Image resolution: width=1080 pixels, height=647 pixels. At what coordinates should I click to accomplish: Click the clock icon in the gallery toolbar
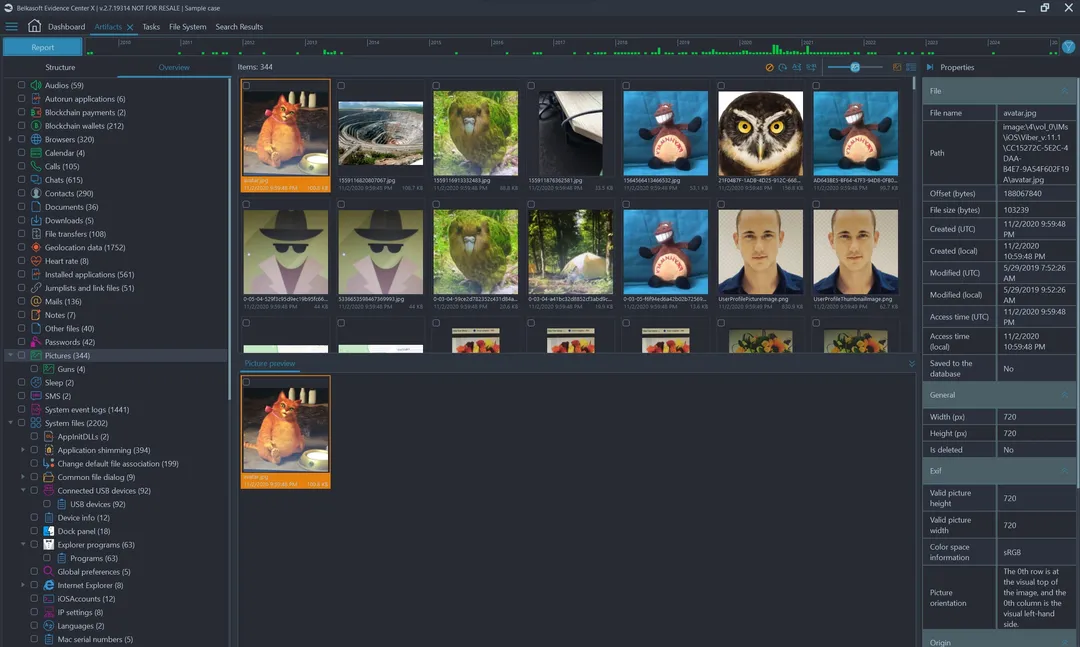point(782,67)
